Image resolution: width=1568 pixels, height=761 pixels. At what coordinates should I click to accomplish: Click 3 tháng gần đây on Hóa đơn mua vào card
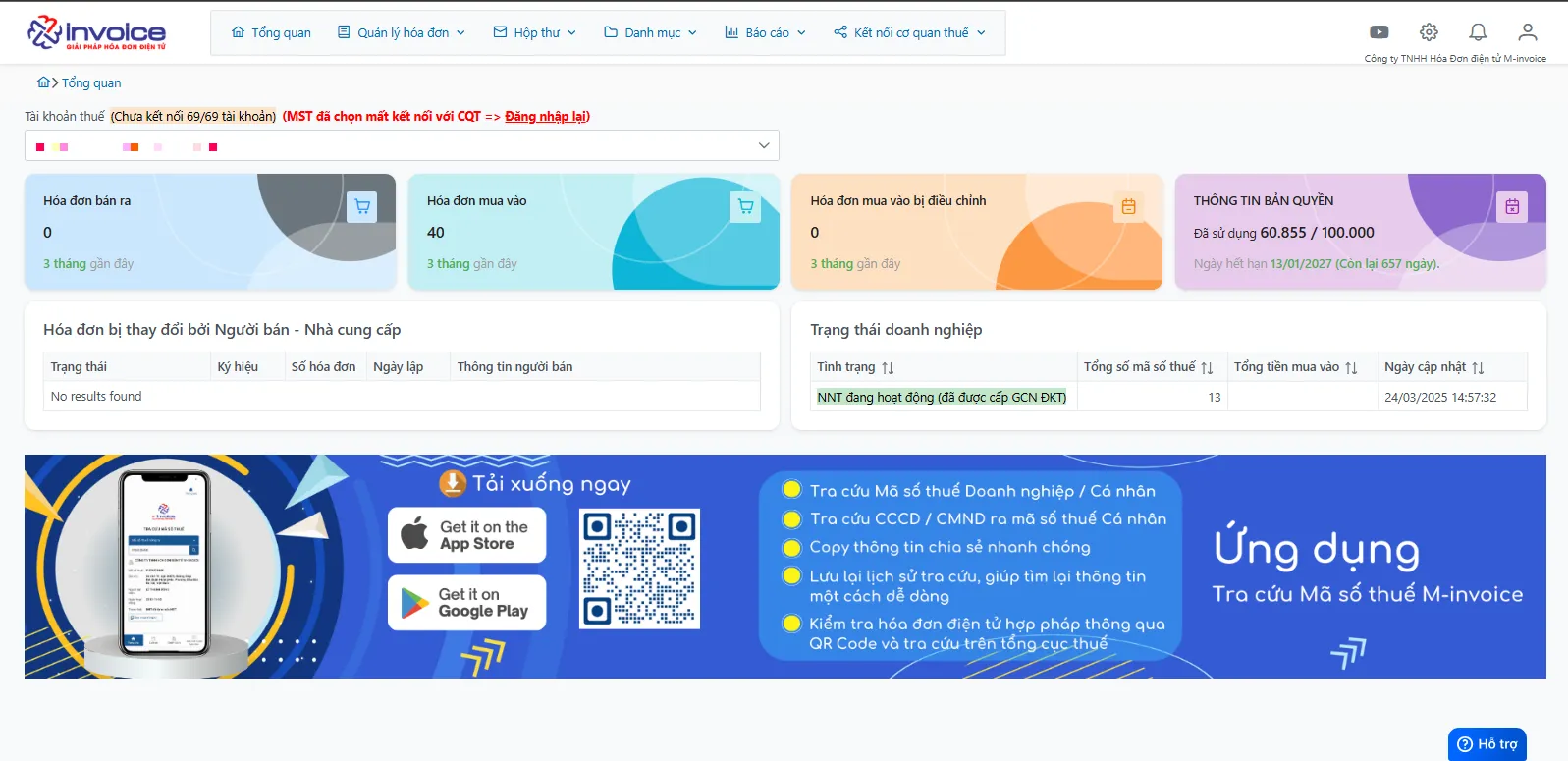click(x=471, y=264)
